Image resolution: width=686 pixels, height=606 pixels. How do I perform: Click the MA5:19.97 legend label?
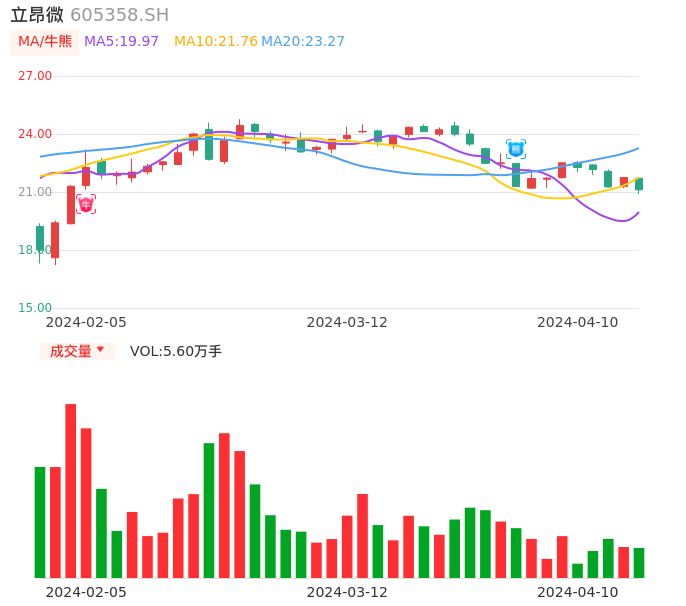(121, 42)
